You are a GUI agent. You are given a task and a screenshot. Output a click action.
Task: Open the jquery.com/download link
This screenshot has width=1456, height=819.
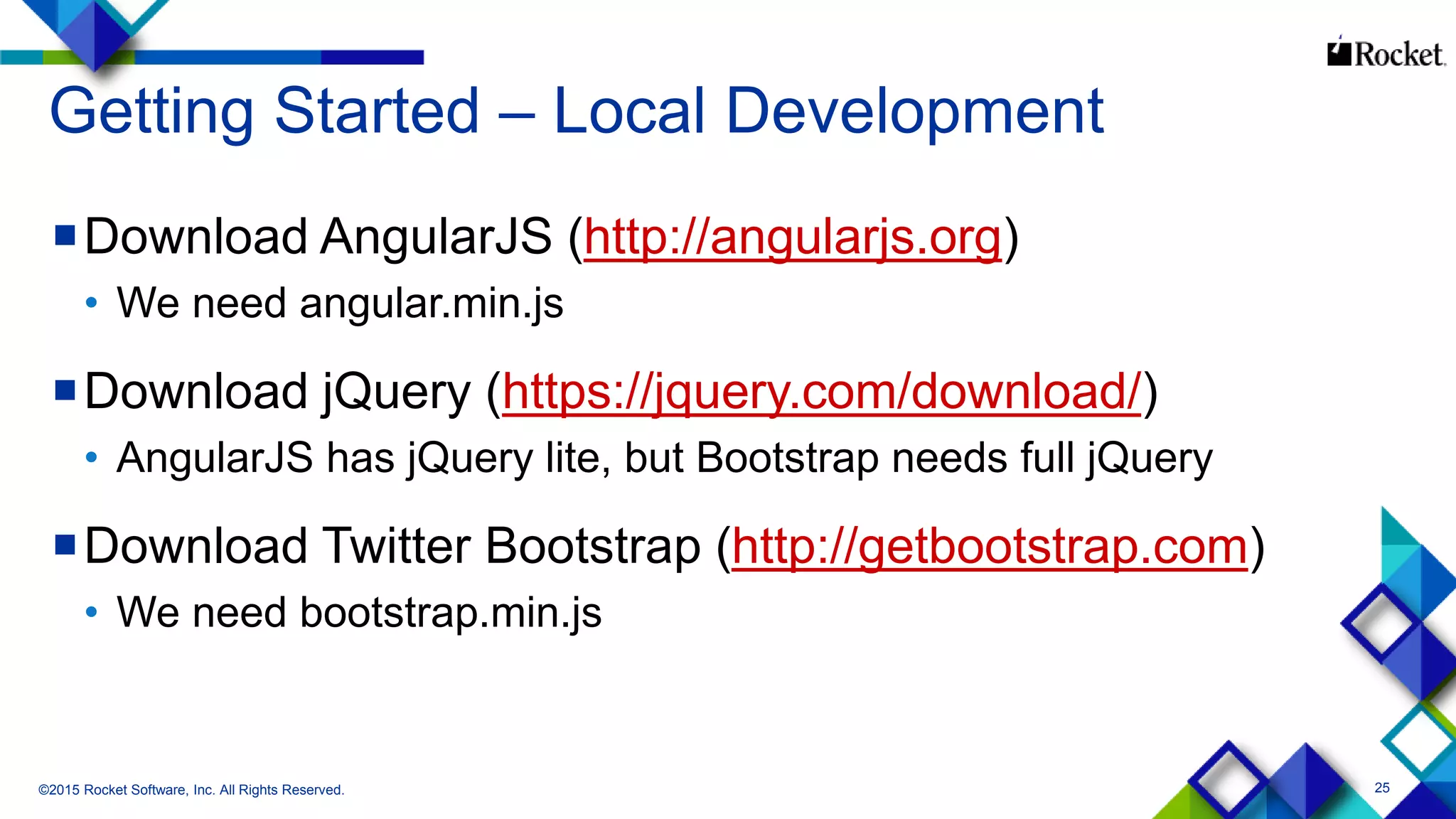822,392
